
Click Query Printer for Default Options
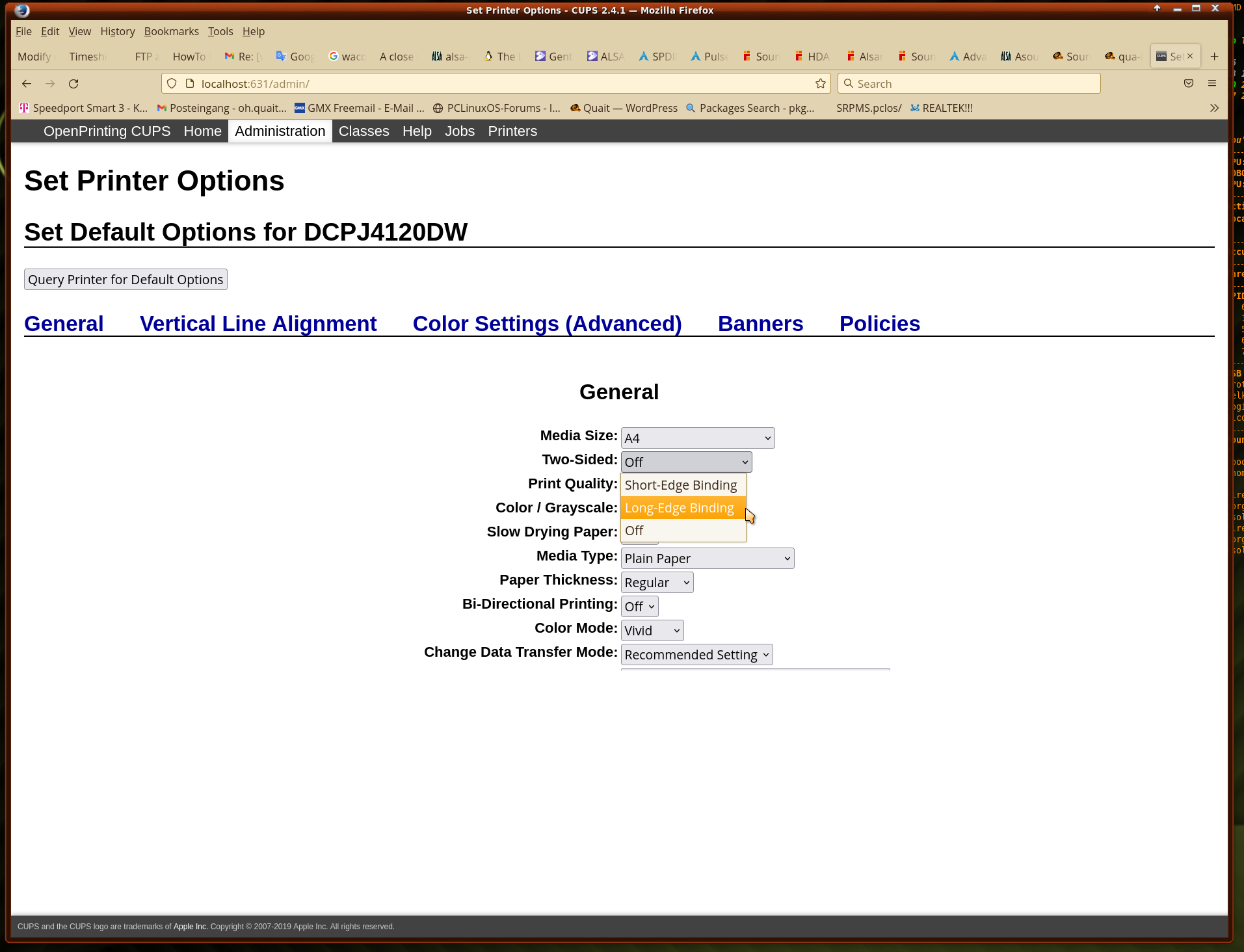tap(126, 280)
